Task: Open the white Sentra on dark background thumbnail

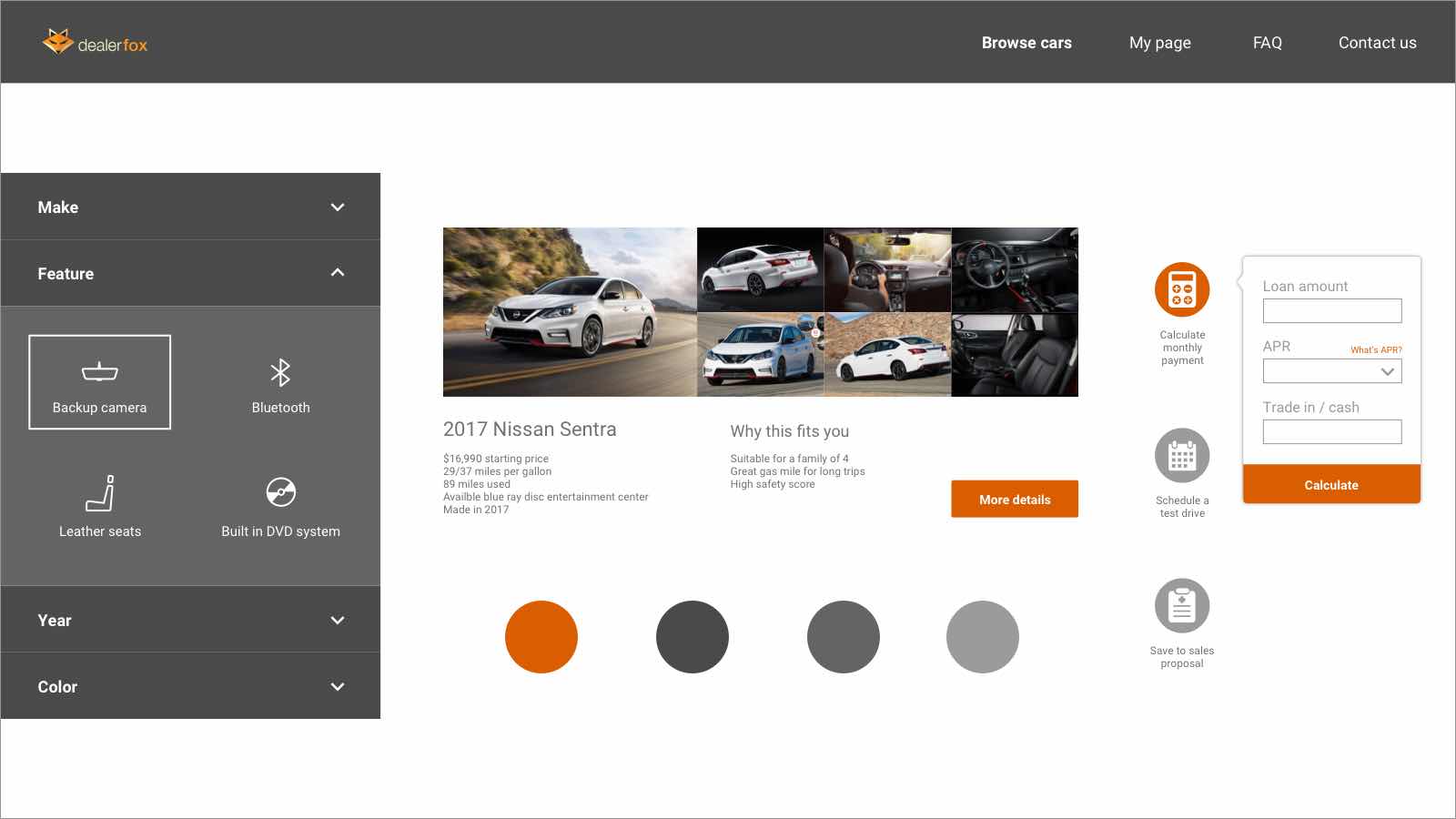Action: [x=760, y=269]
